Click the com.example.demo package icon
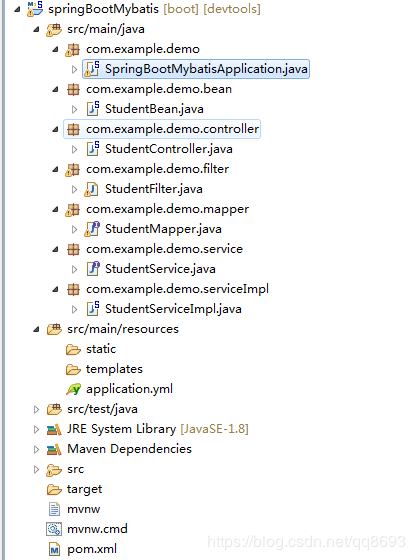The width and height of the screenshot is (415, 560). 72,49
